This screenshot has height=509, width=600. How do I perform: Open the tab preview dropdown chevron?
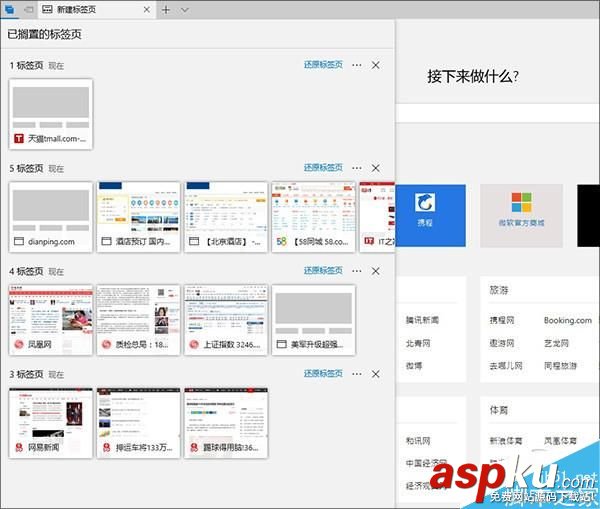coord(184,10)
